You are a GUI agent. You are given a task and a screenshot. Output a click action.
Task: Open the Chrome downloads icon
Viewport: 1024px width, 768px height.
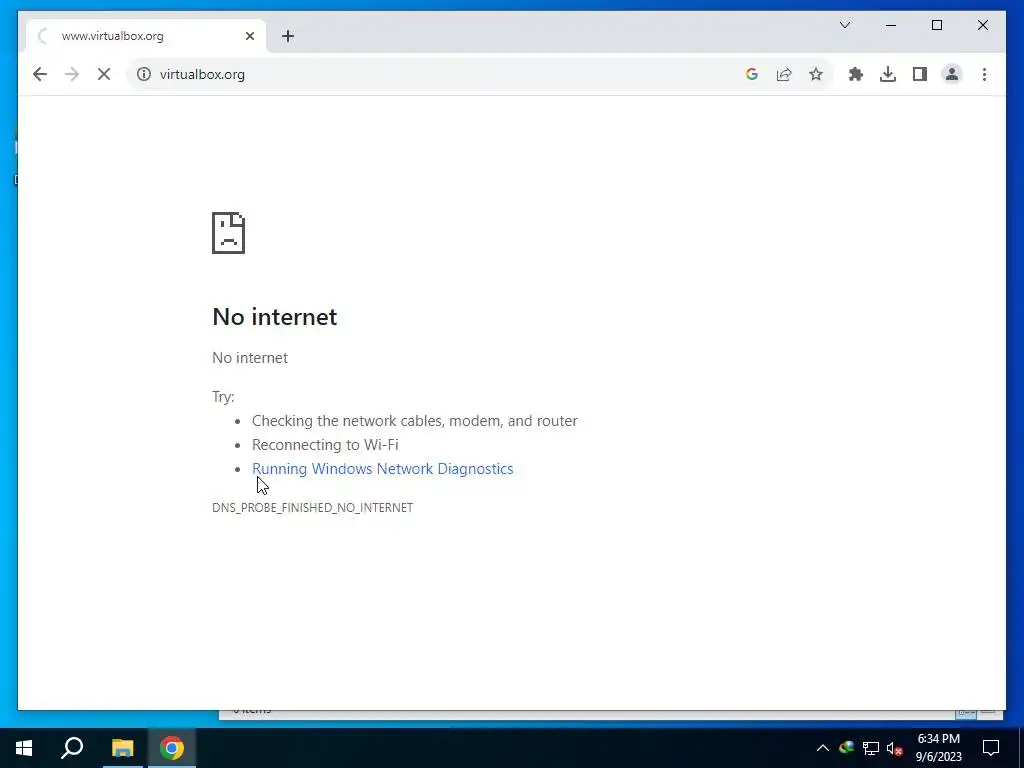click(888, 74)
